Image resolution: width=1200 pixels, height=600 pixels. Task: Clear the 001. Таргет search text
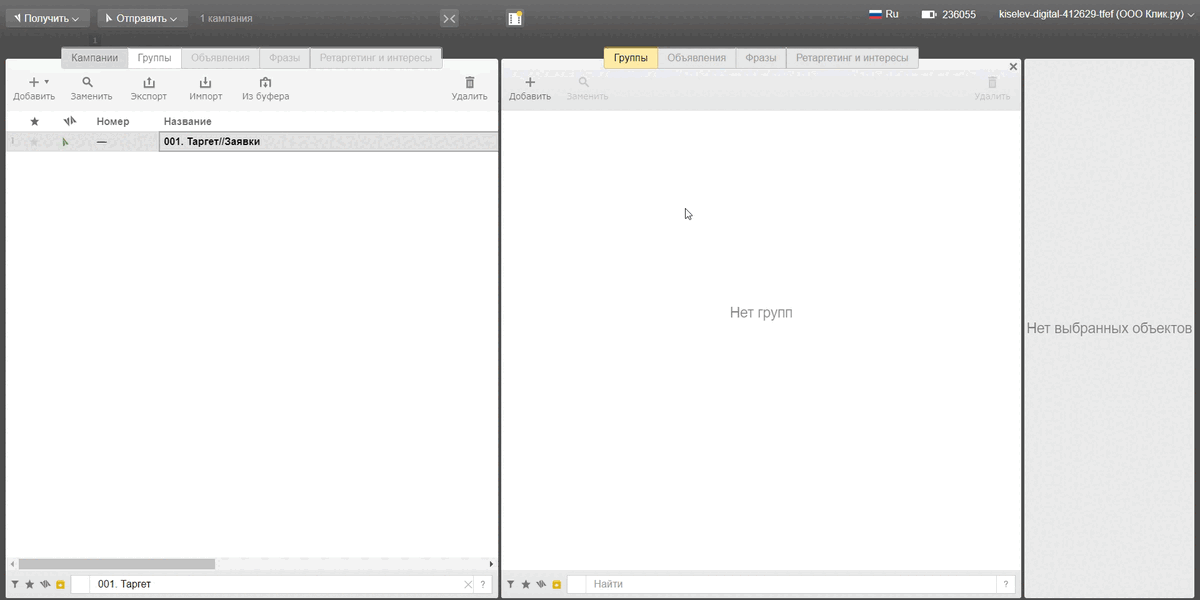point(467,584)
